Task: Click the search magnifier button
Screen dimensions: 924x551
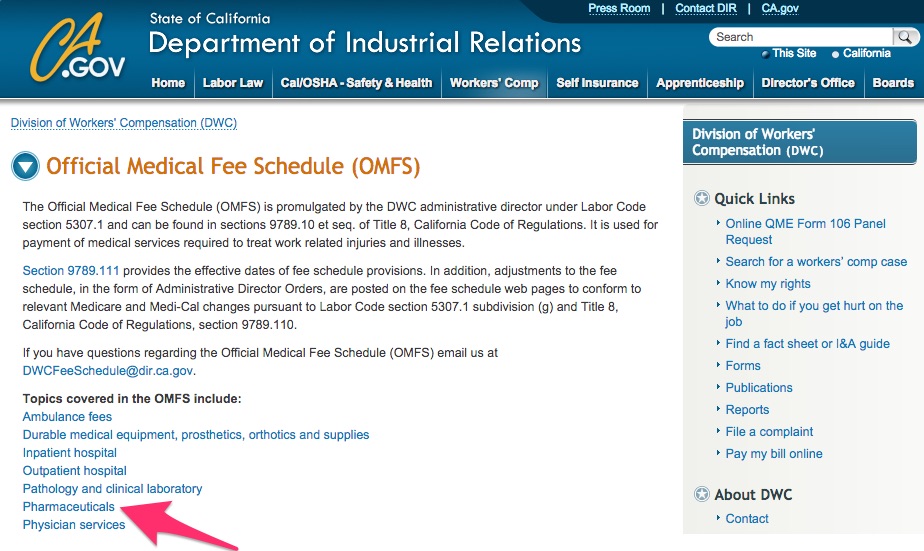Action: point(905,37)
